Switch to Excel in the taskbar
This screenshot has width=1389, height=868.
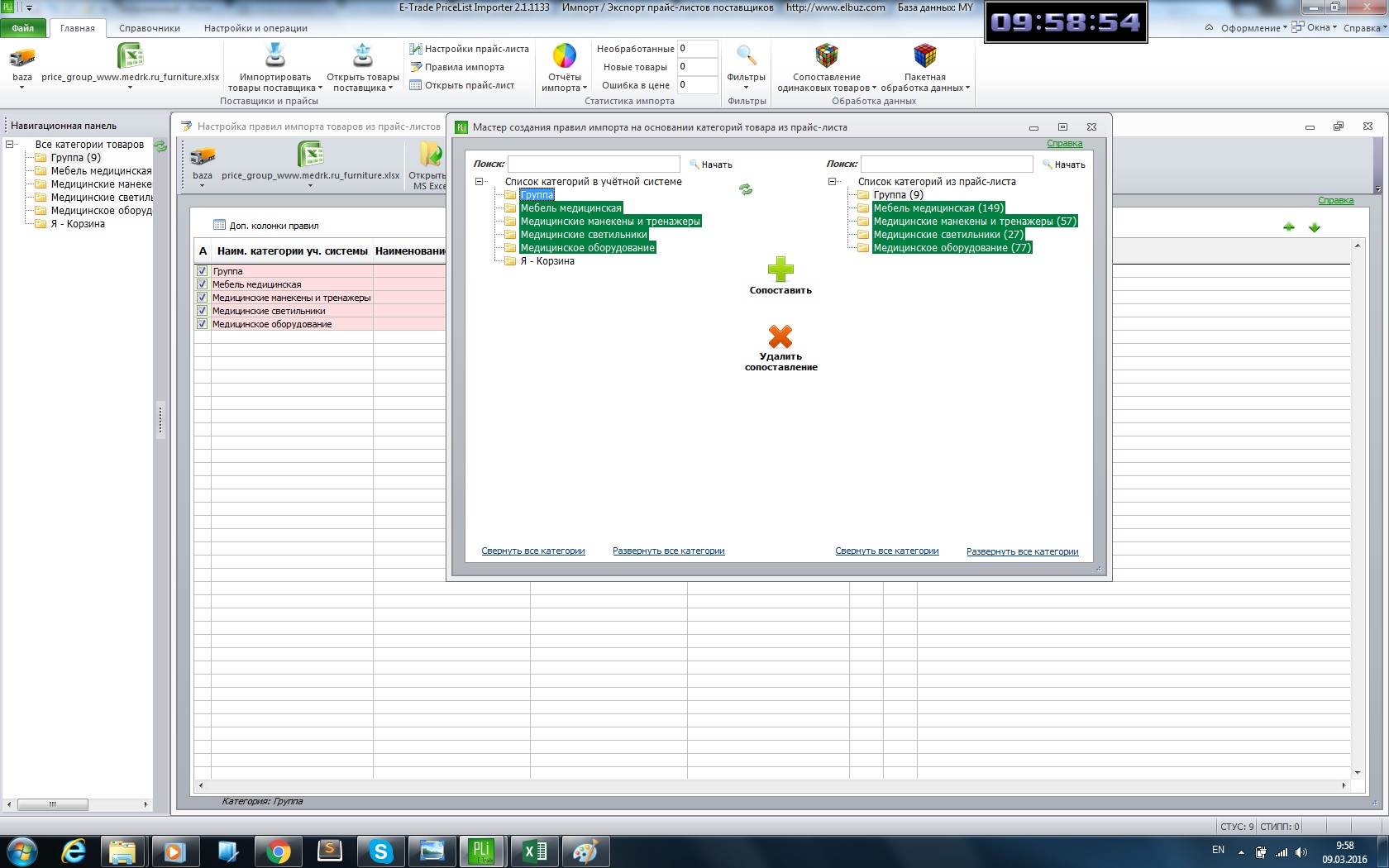[535, 851]
